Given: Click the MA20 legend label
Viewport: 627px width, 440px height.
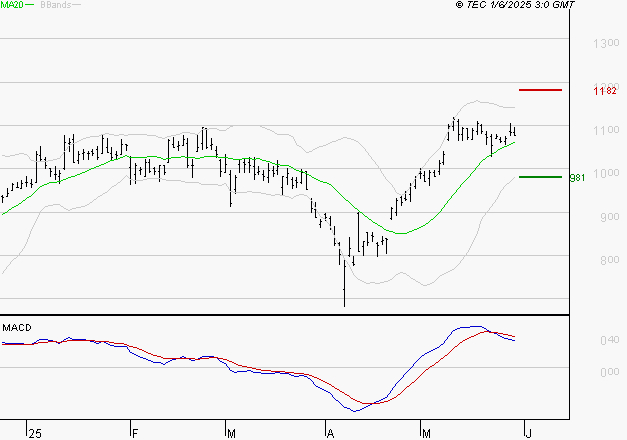Looking at the screenshot, I should (12, 5).
